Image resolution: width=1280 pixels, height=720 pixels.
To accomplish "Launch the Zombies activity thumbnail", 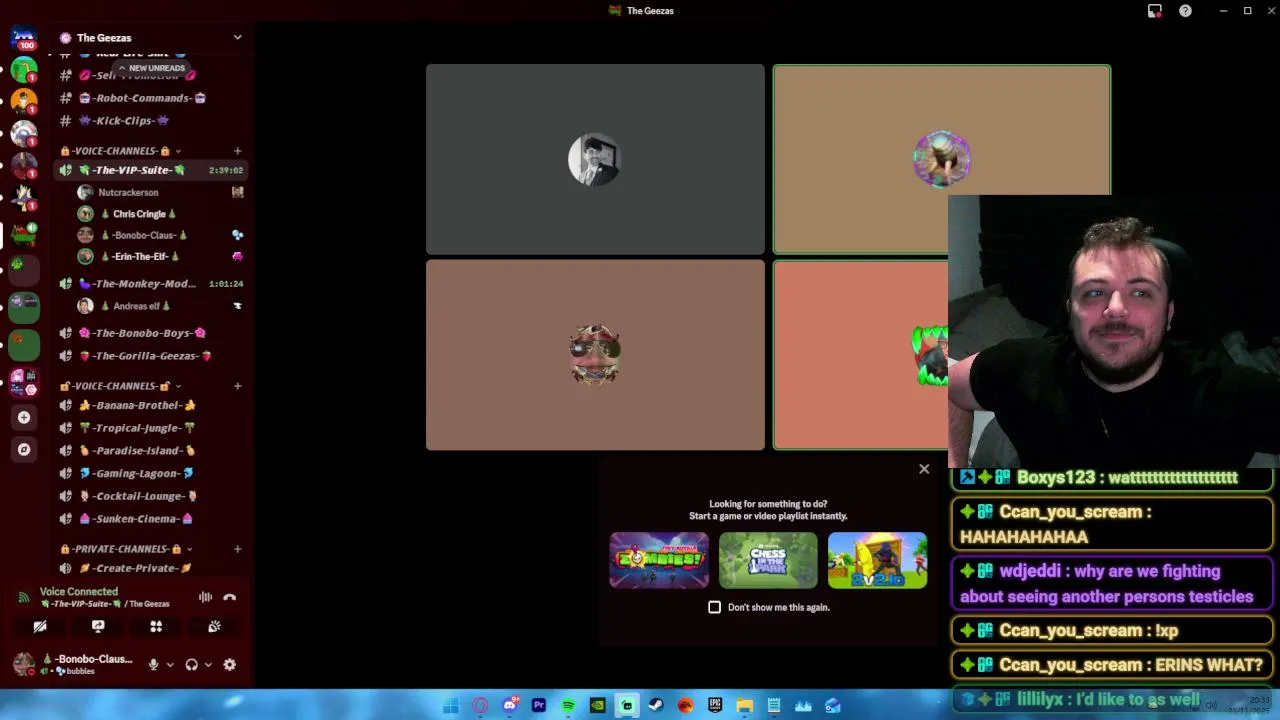I will point(659,560).
